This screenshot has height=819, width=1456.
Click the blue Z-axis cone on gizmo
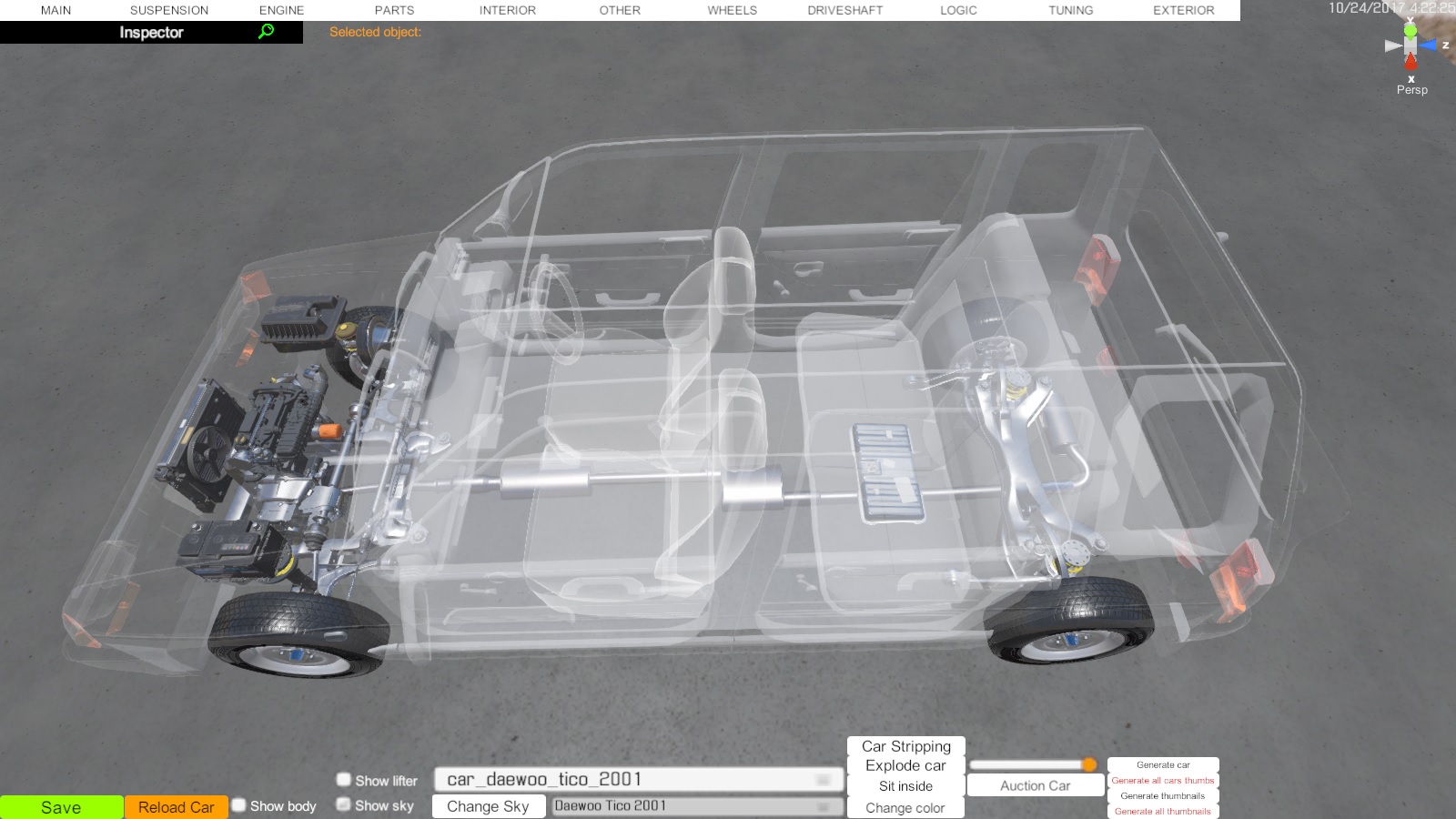1429,45
